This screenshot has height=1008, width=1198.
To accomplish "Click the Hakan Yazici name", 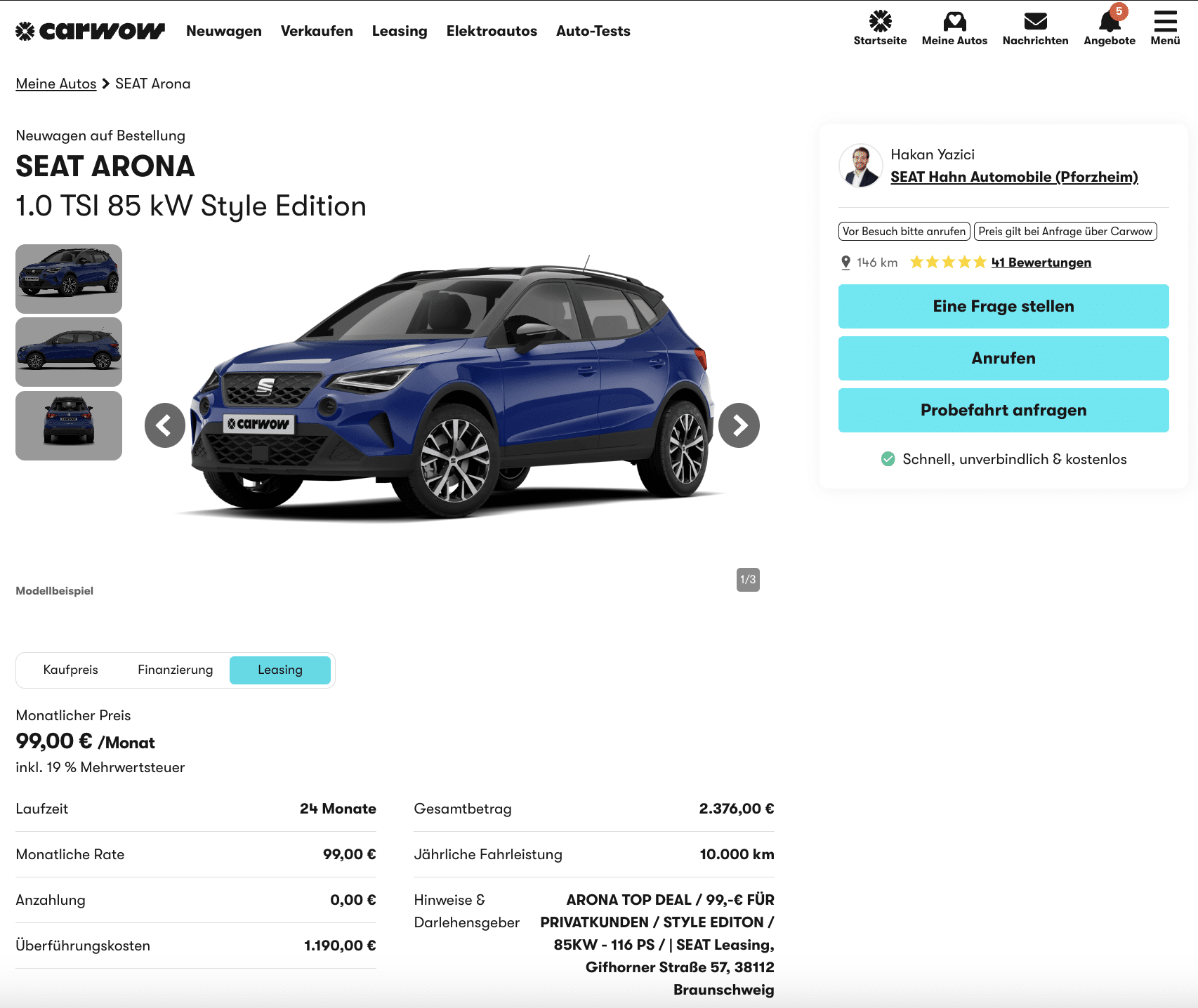I will point(933,154).
